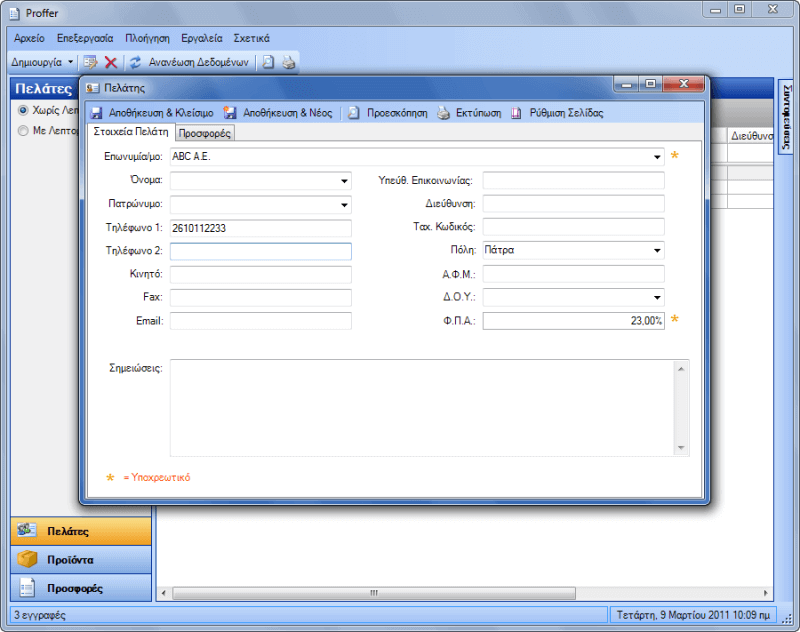The image size is (800, 632).
Task: Click the edit record icon in main toolbar
Action: [x=90, y=62]
